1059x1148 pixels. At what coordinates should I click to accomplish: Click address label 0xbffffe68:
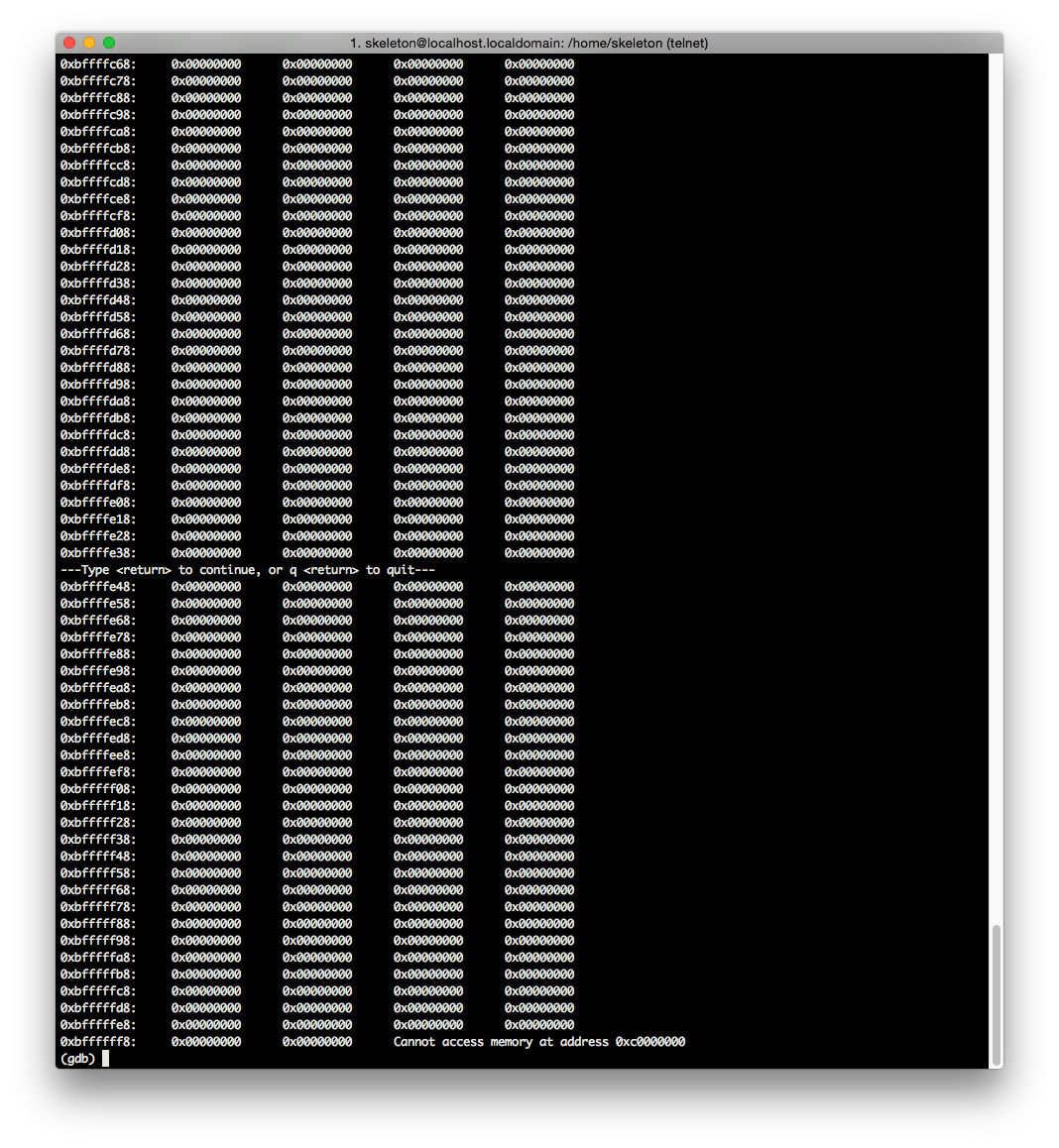coord(98,621)
